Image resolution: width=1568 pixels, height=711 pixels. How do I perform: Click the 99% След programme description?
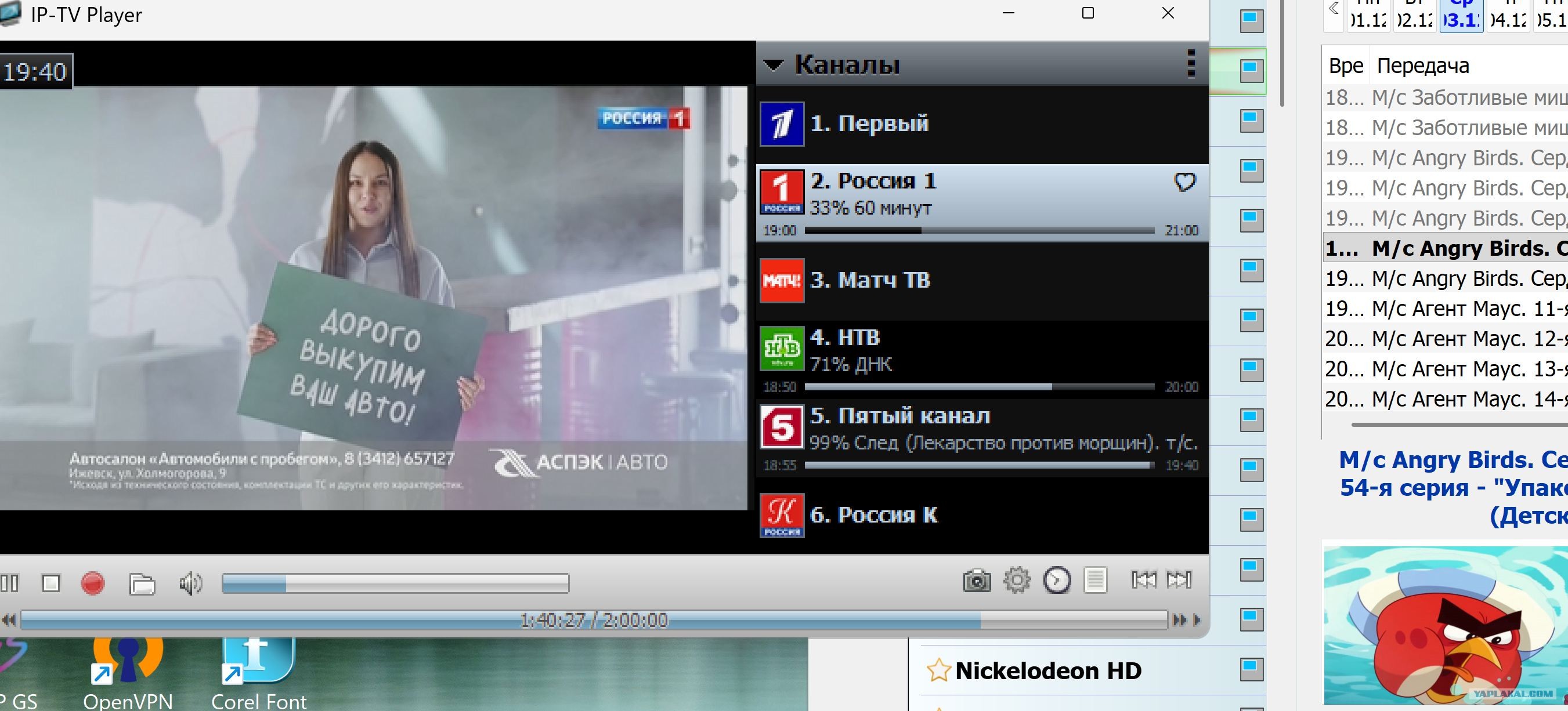(1003, 442)
